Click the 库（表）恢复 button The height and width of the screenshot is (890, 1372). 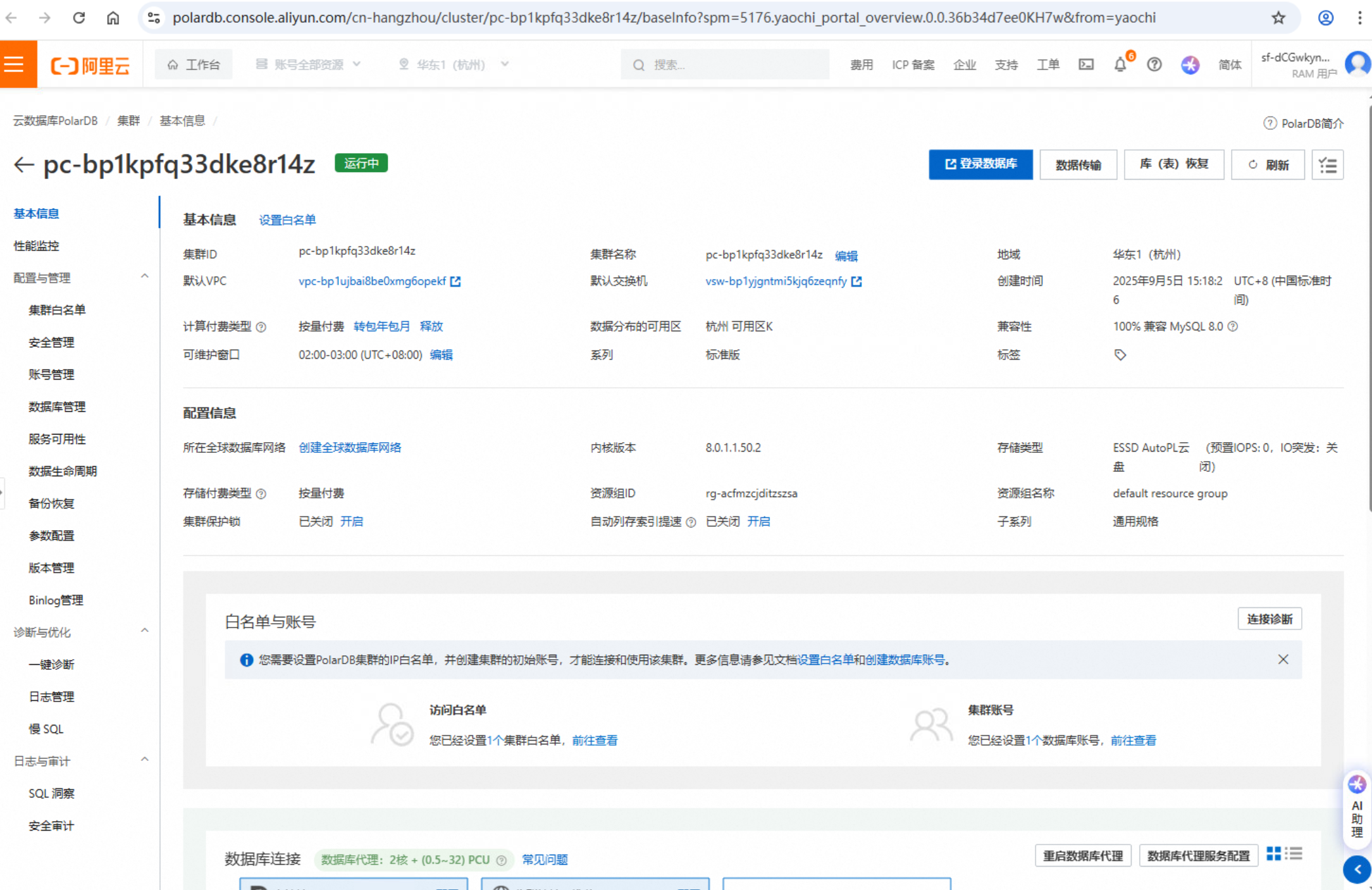pos(1174,165)
